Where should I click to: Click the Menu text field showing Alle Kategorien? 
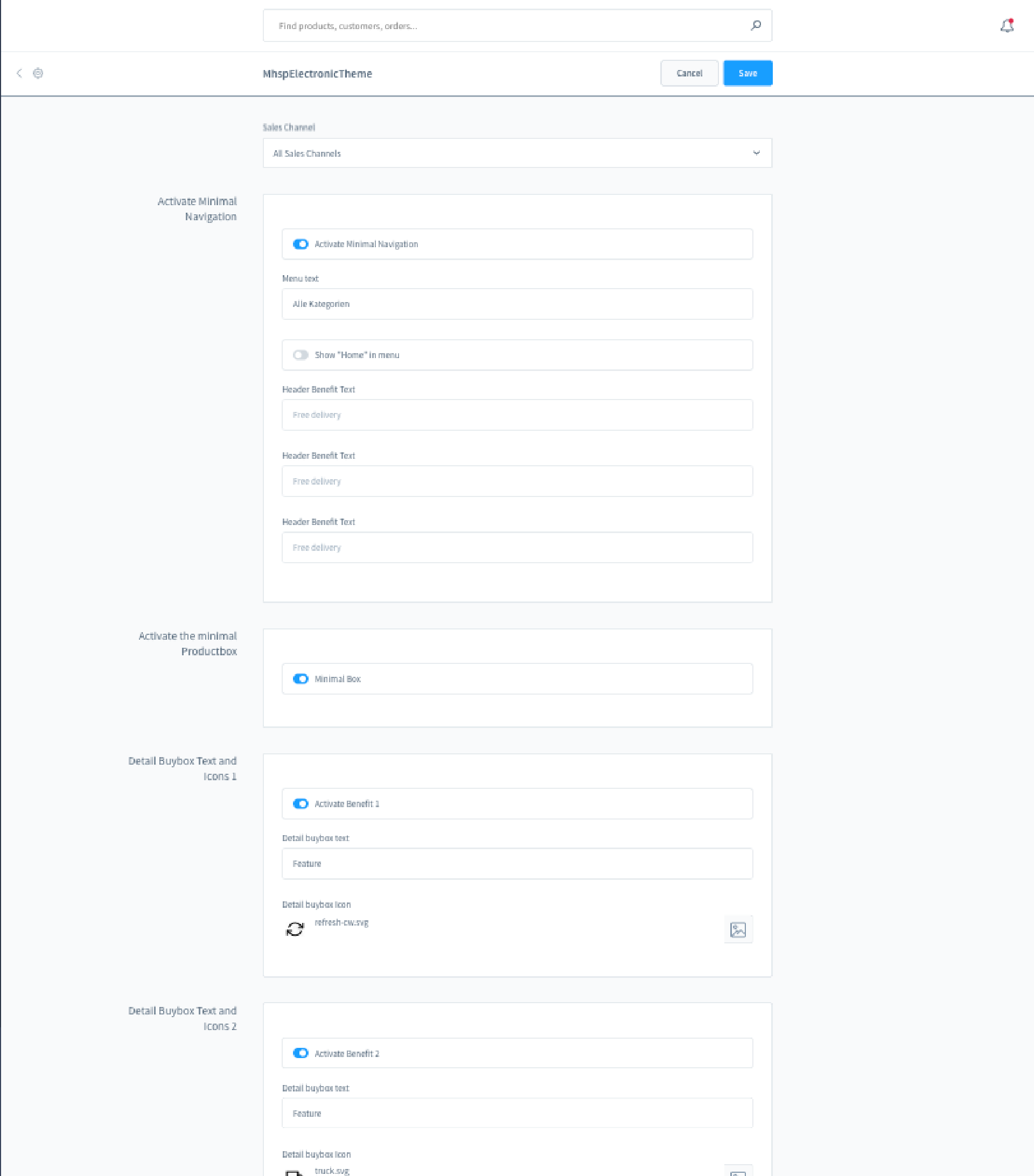(516, 304)
